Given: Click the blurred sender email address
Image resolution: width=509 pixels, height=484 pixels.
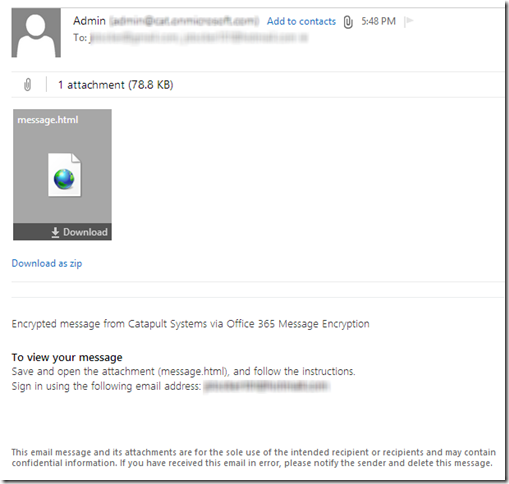Looking at the screenshot, I should pos(184,21).
